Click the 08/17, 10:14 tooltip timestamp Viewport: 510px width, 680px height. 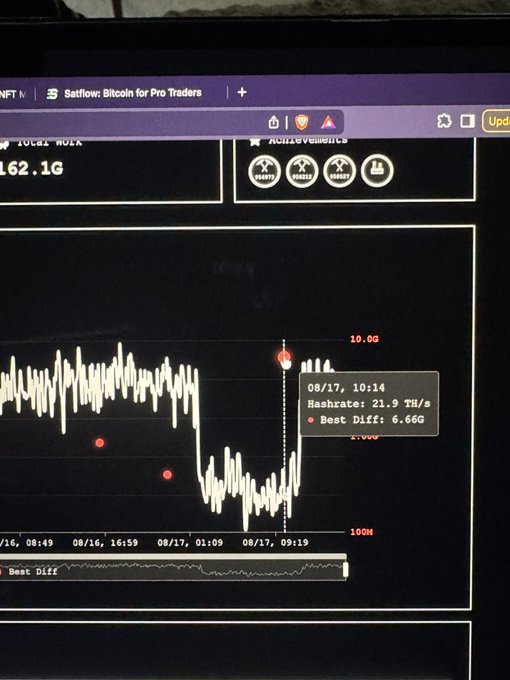click(346, 387)
